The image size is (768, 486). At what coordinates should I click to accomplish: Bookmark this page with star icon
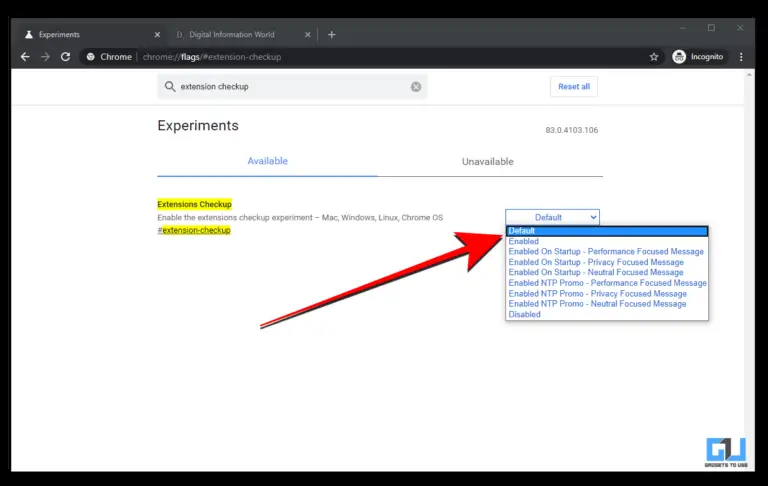pos(654,57)
